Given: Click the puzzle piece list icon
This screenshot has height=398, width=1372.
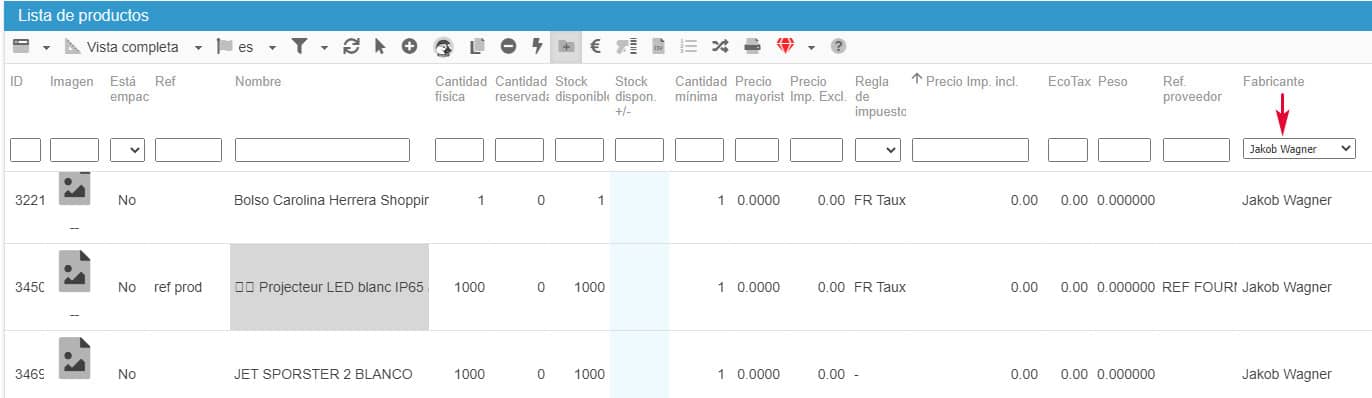Looking at the screenshot, I should [x=627, y=46].
